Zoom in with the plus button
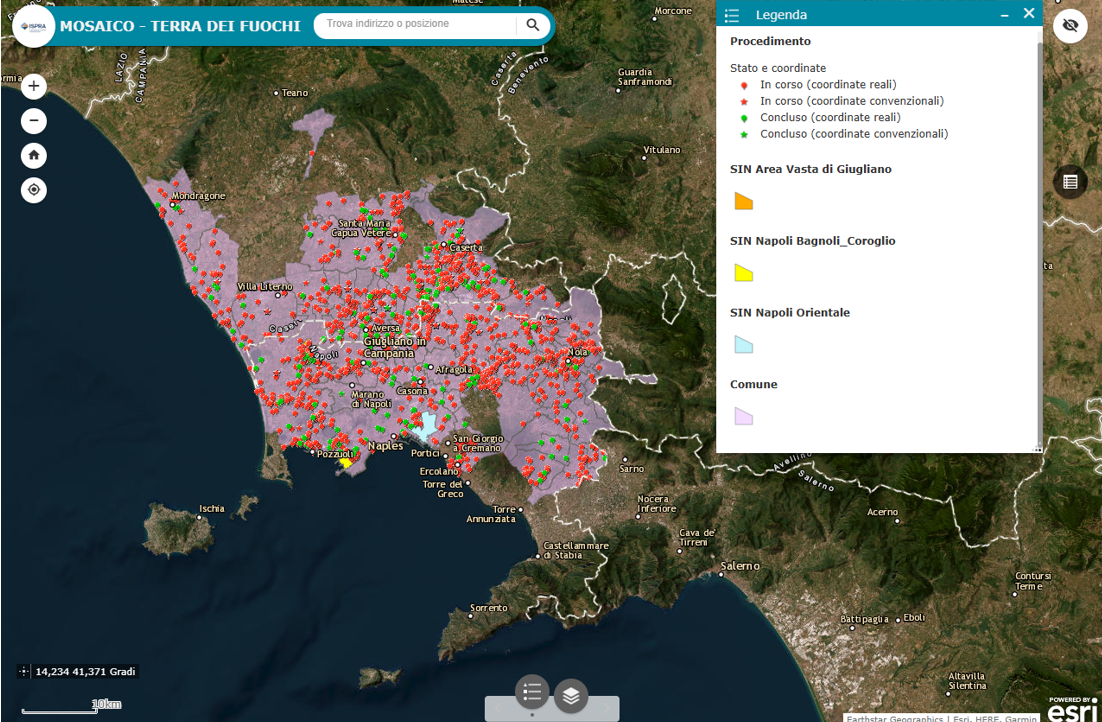The height and width of the screenshot is (722, 1102). tap(34, 86)
